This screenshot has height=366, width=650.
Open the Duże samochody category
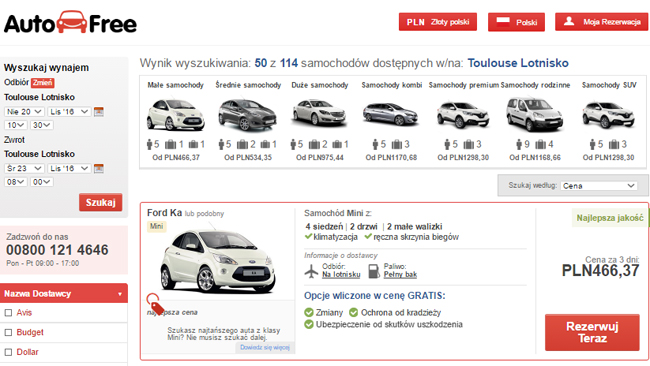coord(320,85)
